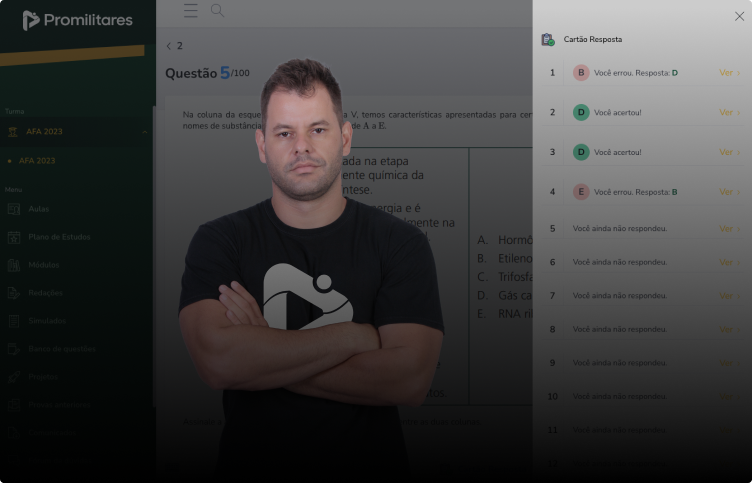This screenshot has width=752, height=483.
Task: Select the green D badge of question 2
Action: [581, 113]
